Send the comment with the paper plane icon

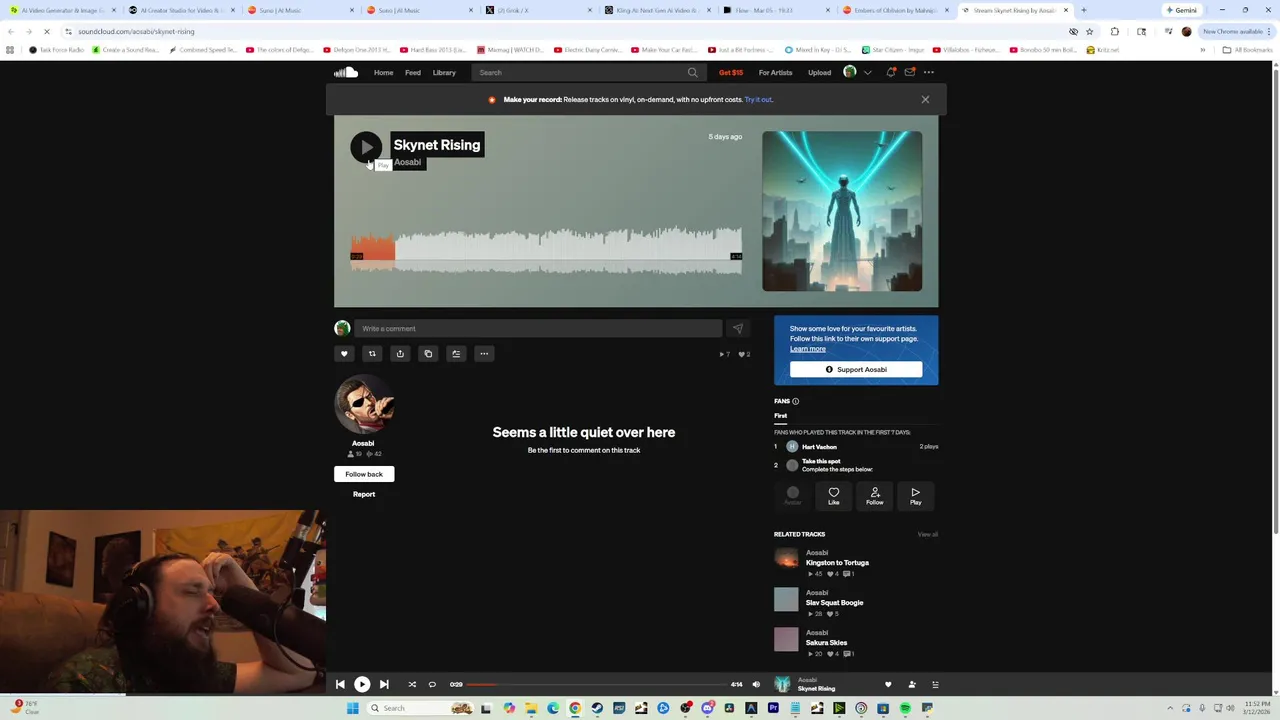(737, 328)
